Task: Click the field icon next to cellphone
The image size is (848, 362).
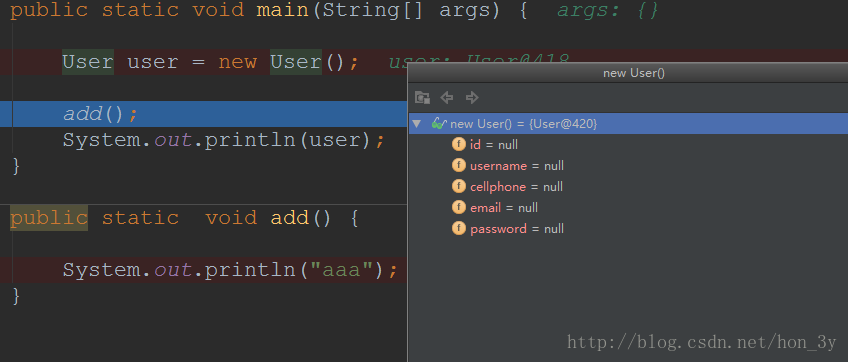Action: pos(459,187)
